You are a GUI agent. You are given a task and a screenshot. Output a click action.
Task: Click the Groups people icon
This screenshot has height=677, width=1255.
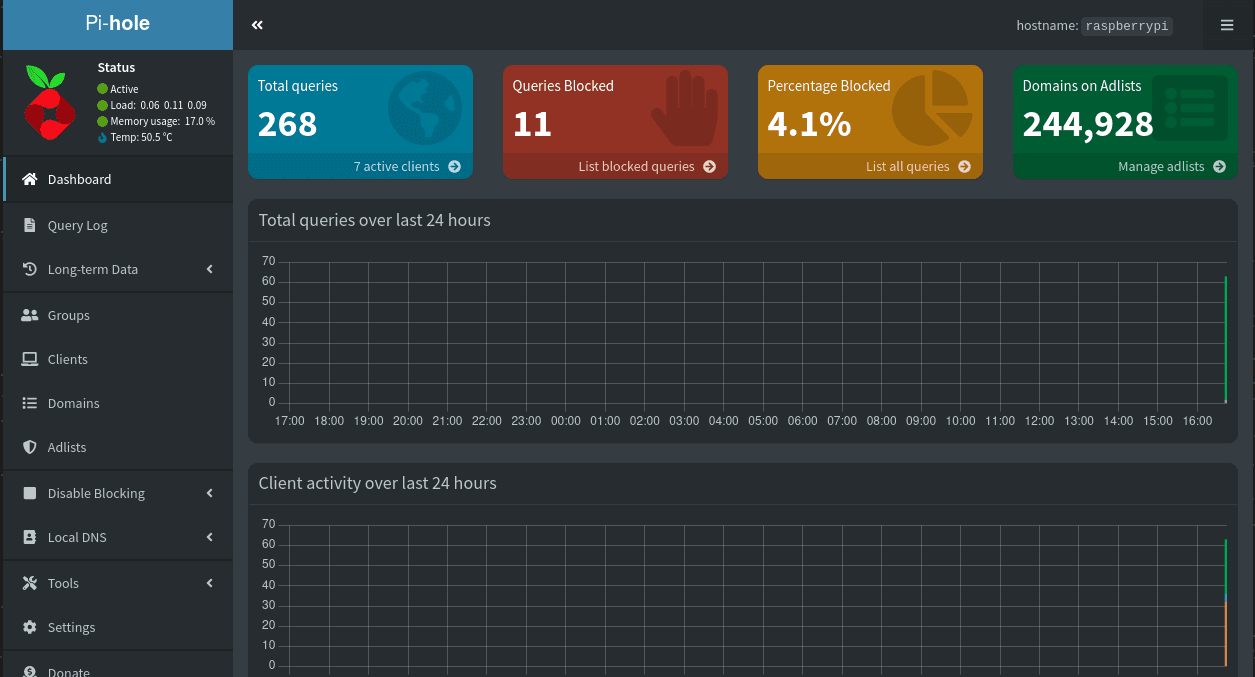click(x=30, y=315)
